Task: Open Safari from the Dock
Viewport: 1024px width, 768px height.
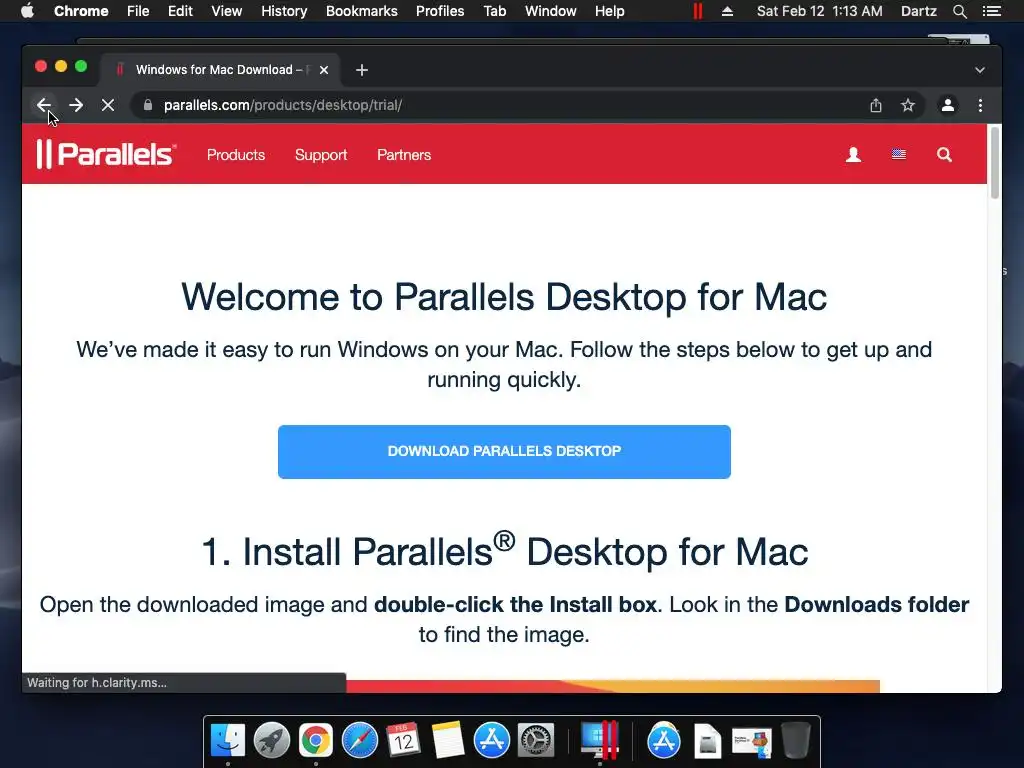Action: tap(359, 741)
